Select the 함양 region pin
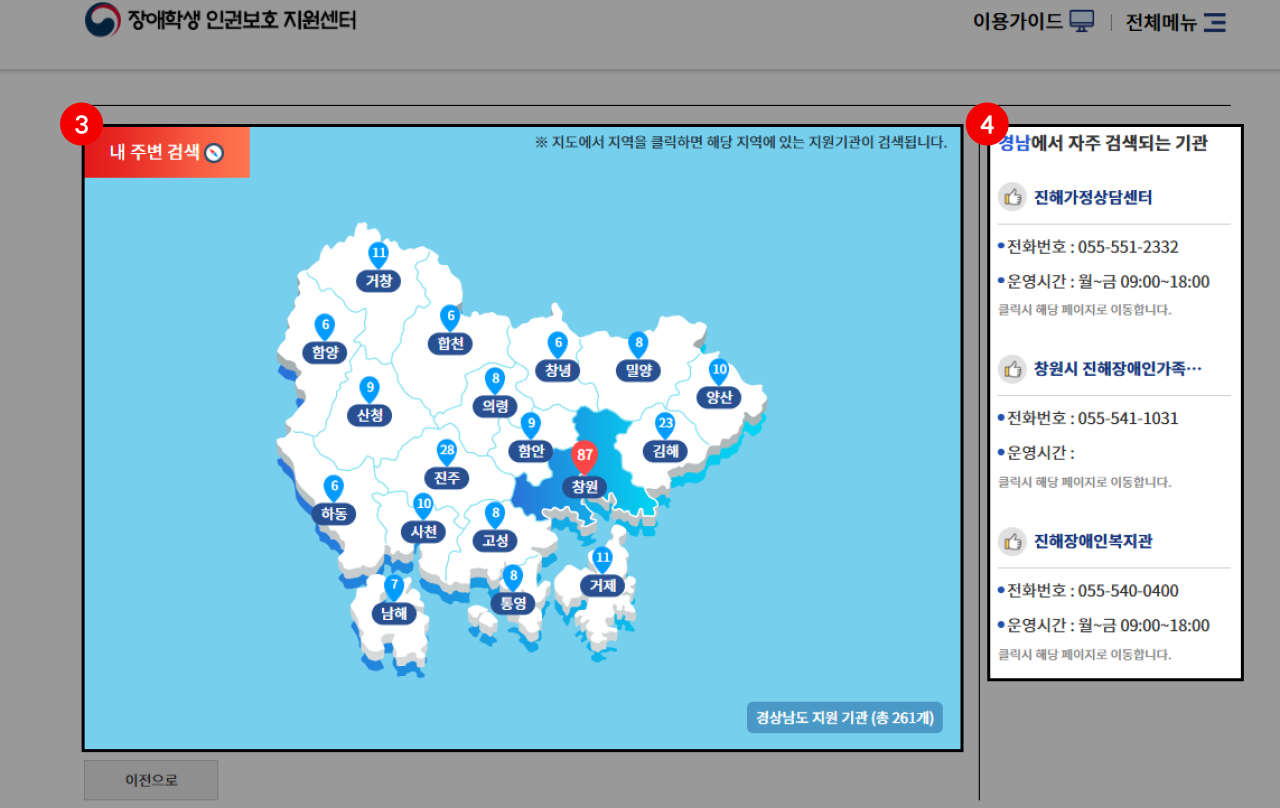The width and height of the screenshot is (1280, 808). 325,340
